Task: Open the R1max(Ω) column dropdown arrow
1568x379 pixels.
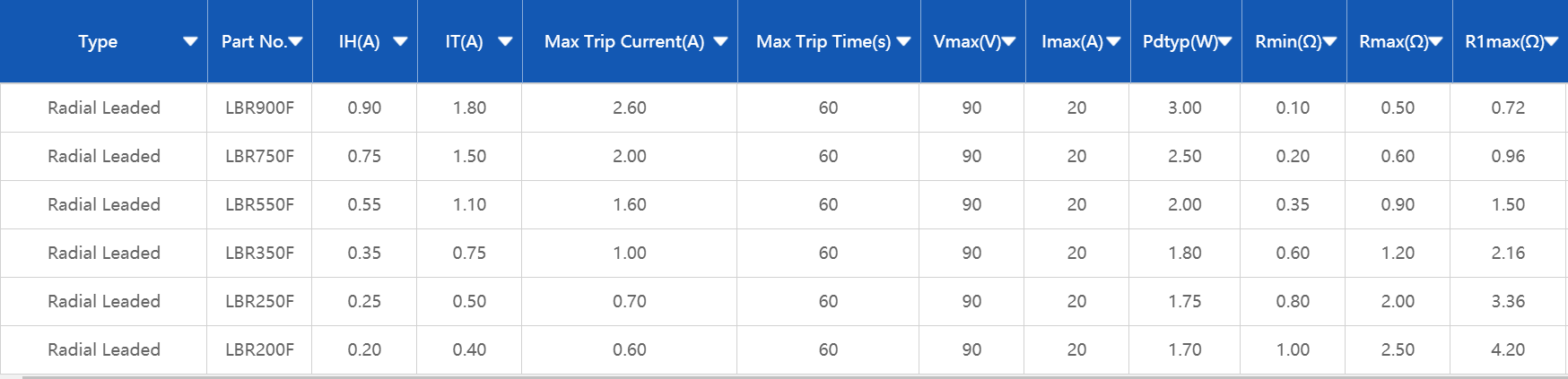Action: pos(1551,41)
